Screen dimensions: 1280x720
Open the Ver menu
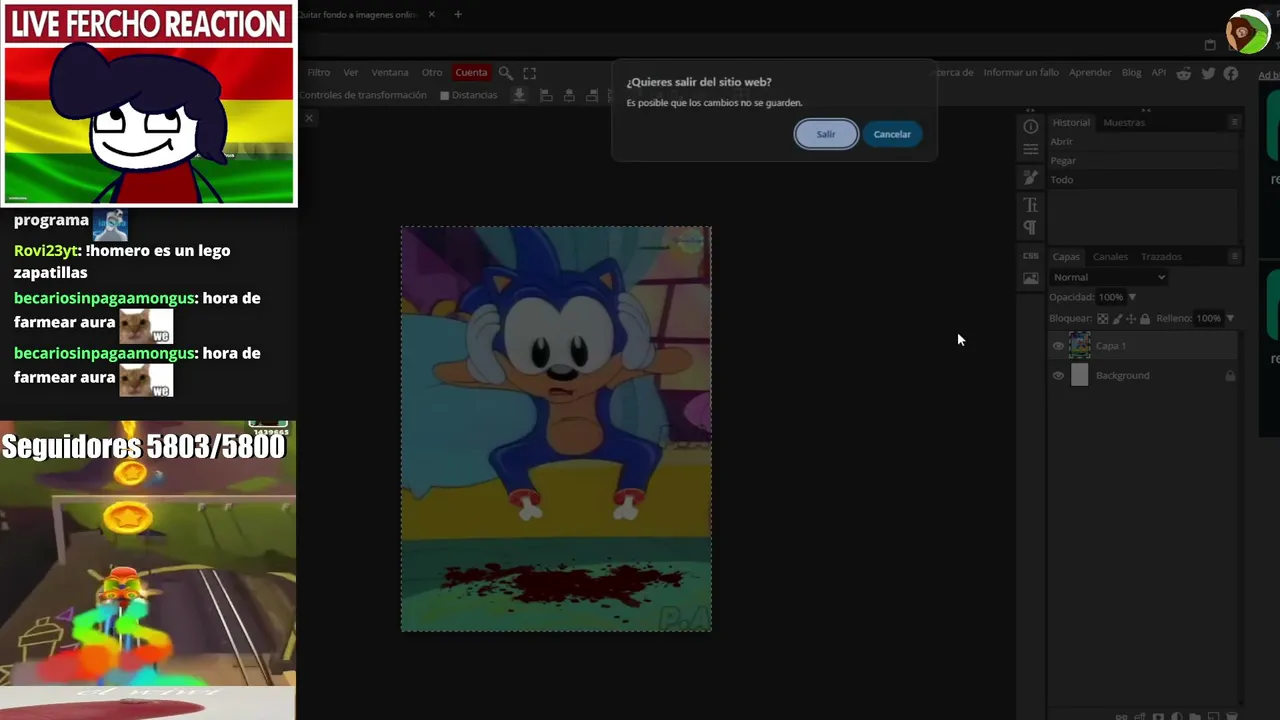tap(351, 72)
